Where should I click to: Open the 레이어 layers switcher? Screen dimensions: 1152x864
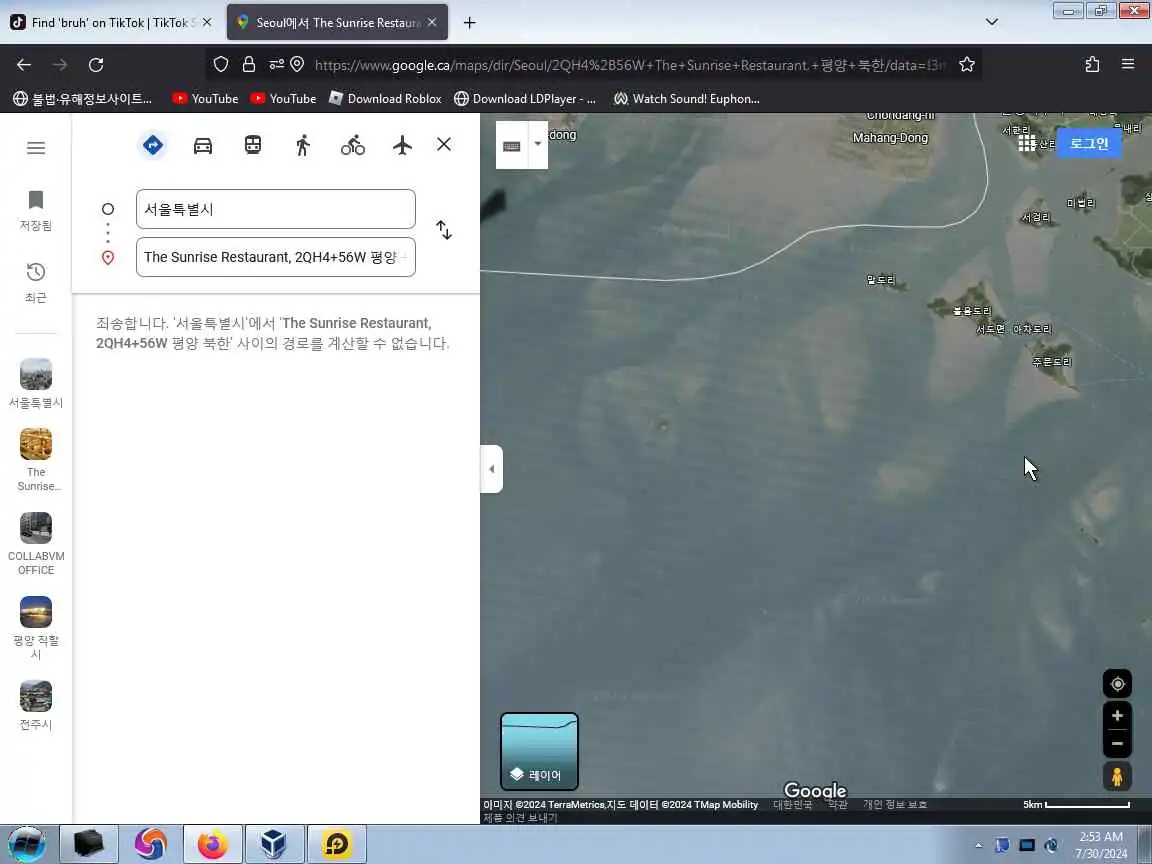pyautogui.click(x=539, y=751)
